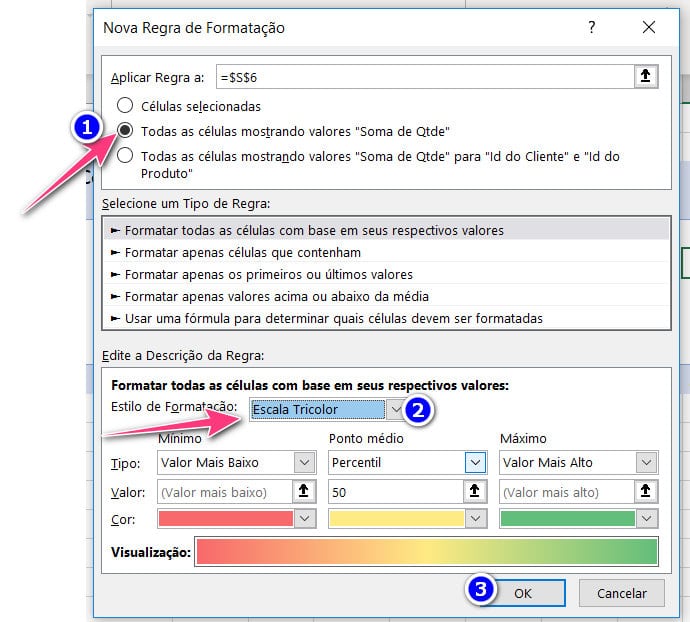Click the range selector icon beside Aplicar Regra a
690x622 pixels.
[x=646, y=77]
